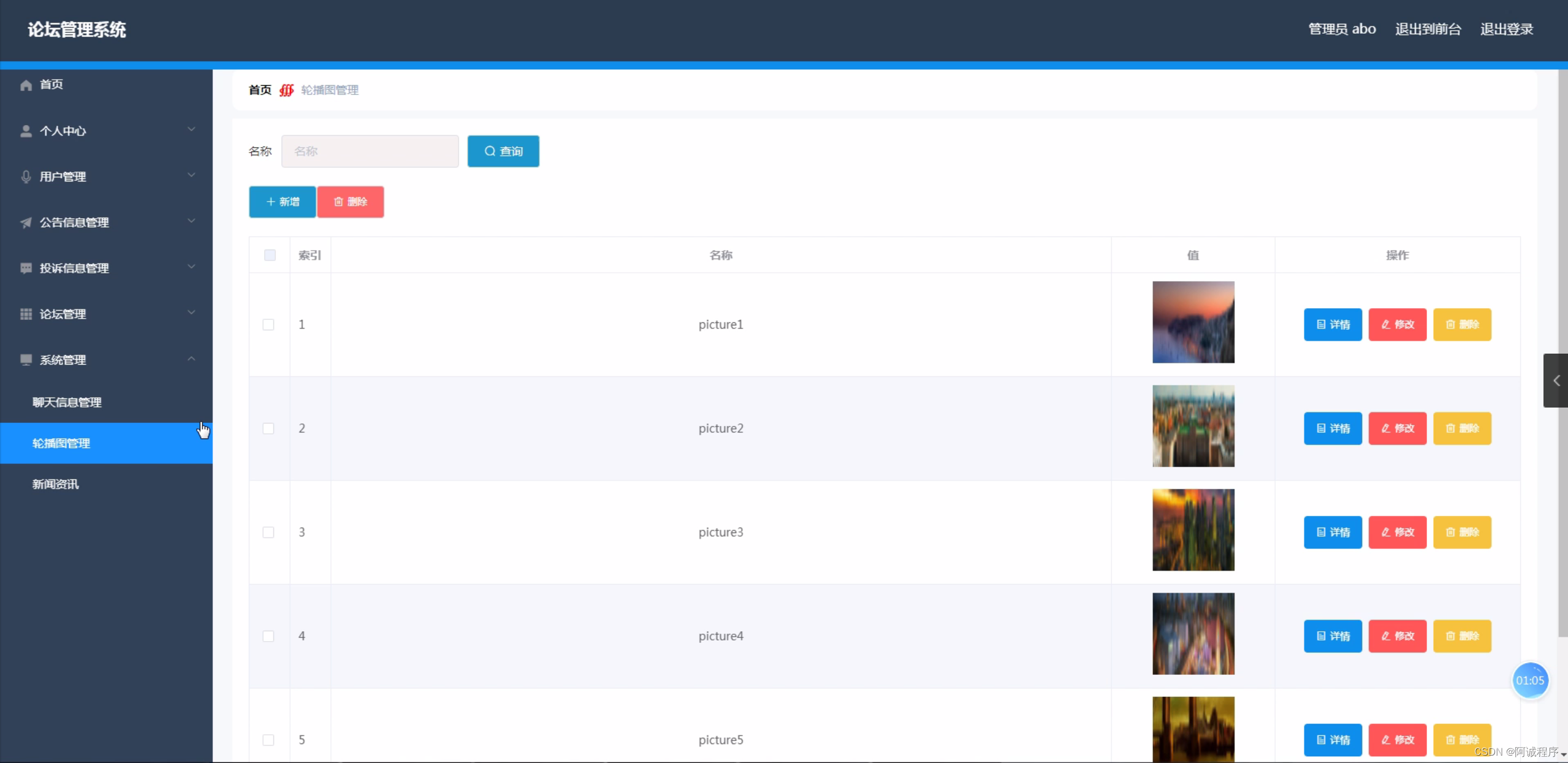Click the picture4 thumbnail image
This screenshot has height=763, width=1568.
(x=1193, y=634)
